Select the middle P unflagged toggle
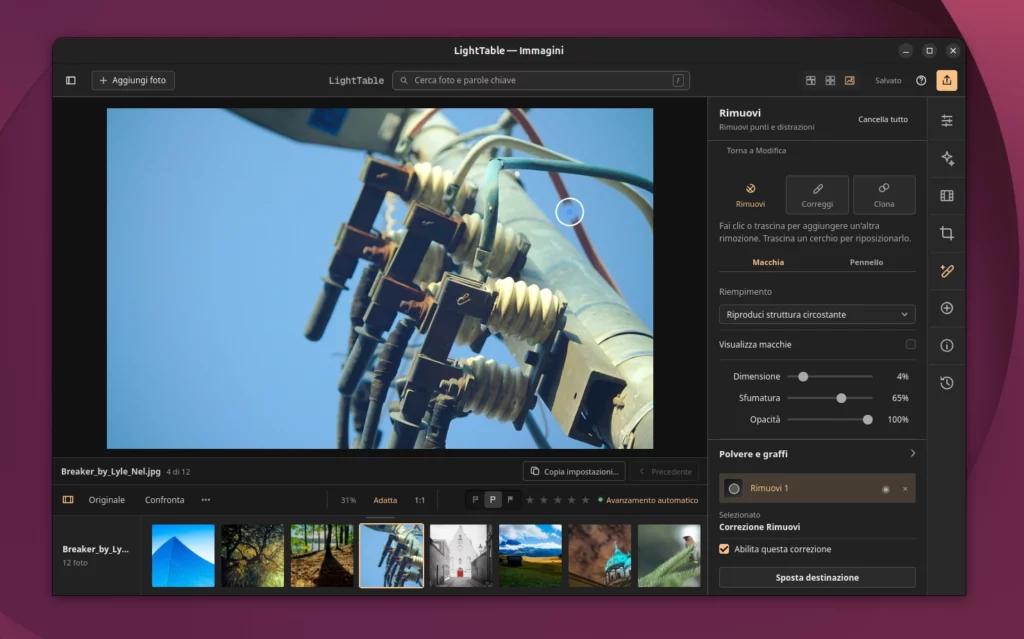Image resolution: width=1024 pixels, height=639 pixels. coord(492,500)
